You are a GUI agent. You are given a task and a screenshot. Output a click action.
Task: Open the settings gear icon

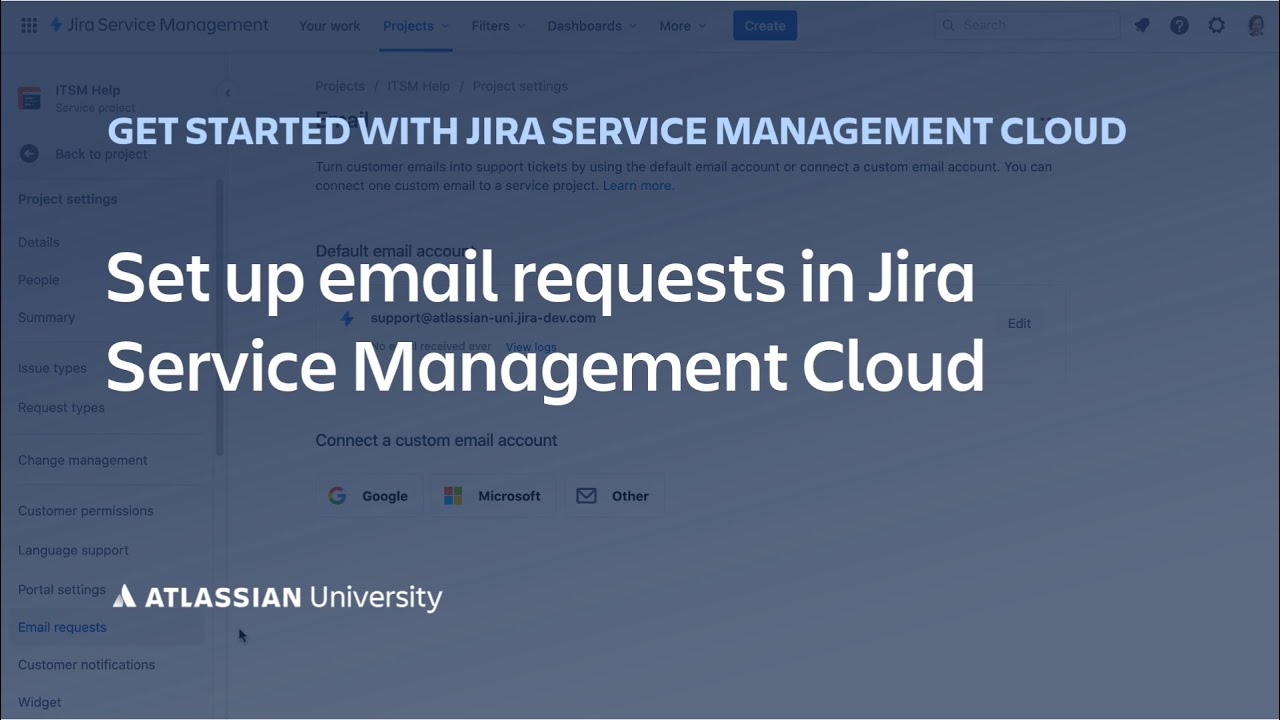[x=1216, y=25]
